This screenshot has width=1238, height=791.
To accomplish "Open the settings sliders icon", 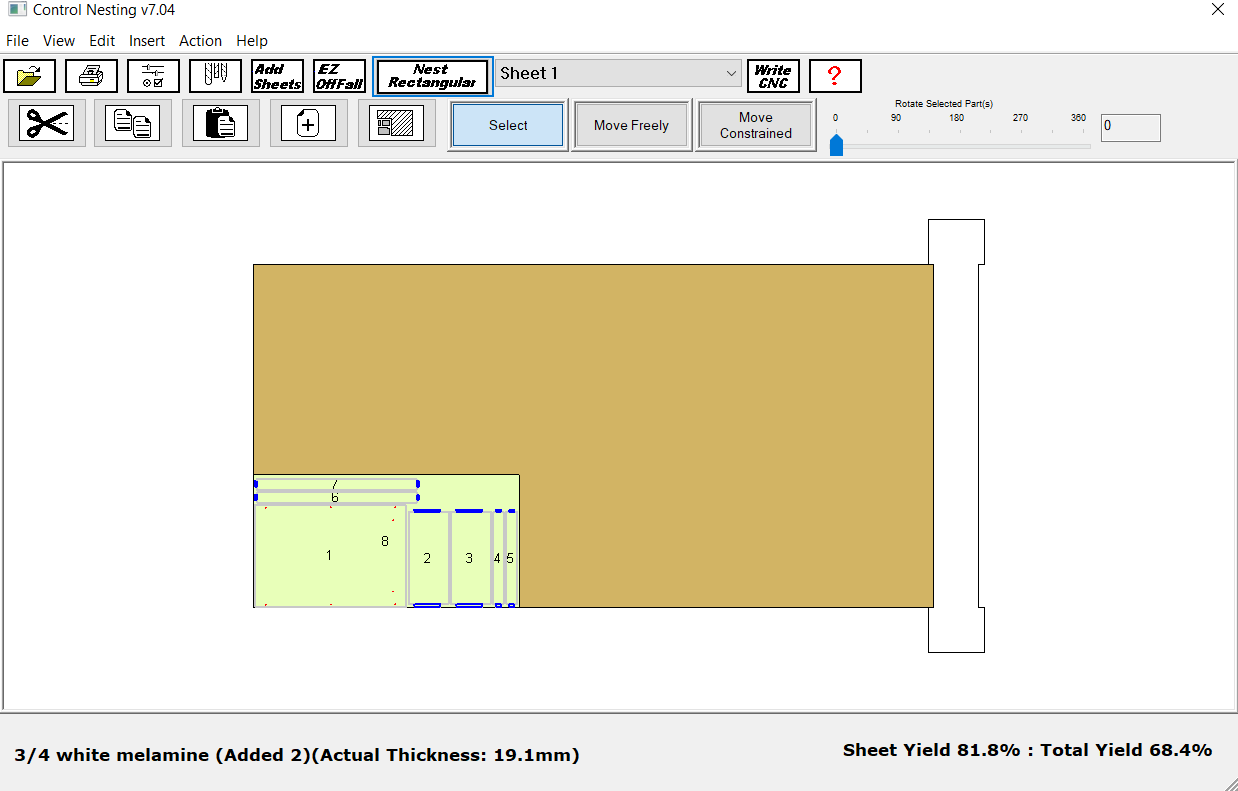I will [153, 76].
